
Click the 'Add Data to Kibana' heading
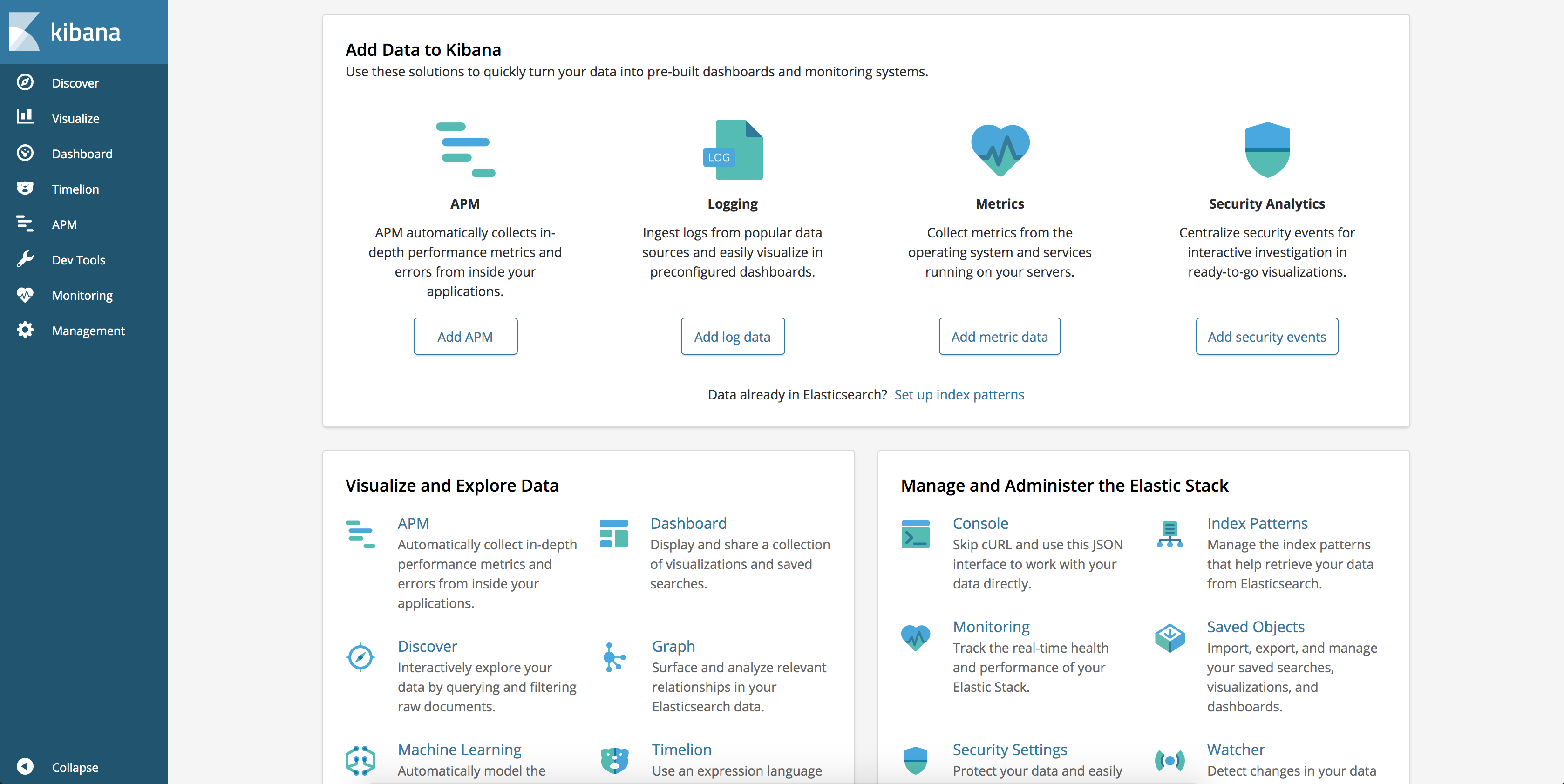(x=423, y=50)
